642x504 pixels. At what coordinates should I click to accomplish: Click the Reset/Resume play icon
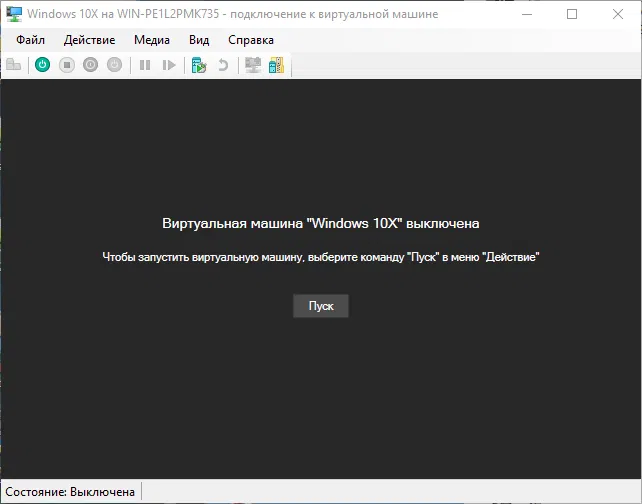[169, 65]
